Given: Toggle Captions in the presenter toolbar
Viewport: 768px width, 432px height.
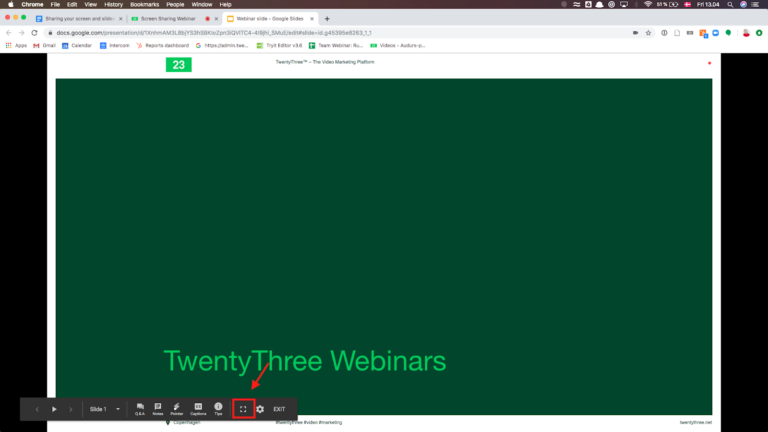Looking at the screenshot, I should point(198,409).
